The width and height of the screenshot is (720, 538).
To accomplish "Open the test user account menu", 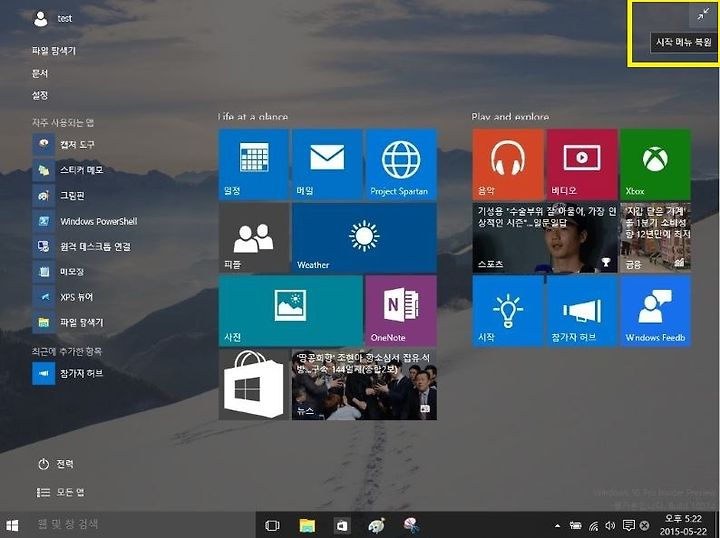I will click(52, 18).
